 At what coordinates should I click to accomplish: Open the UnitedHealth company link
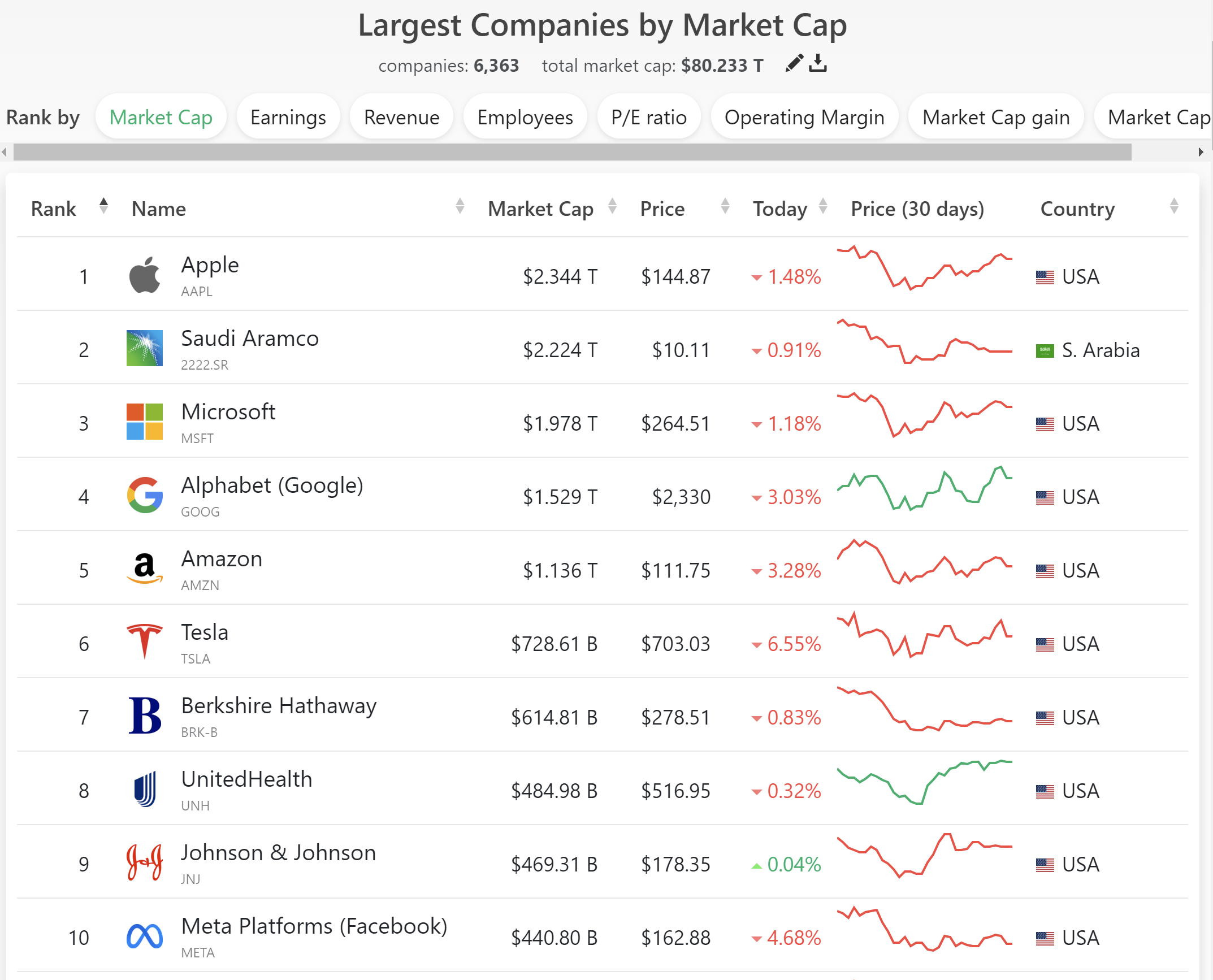click(x=246, y=779)
